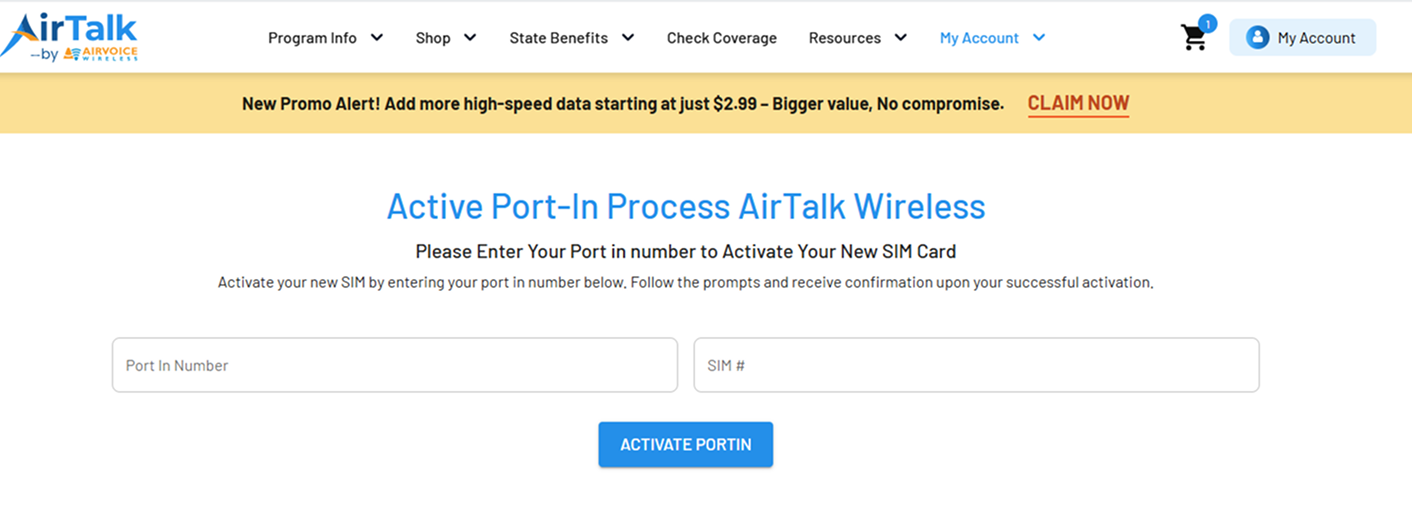Open the Shop menu
Screen dimensions: 1412x516
tap(433, 38)
